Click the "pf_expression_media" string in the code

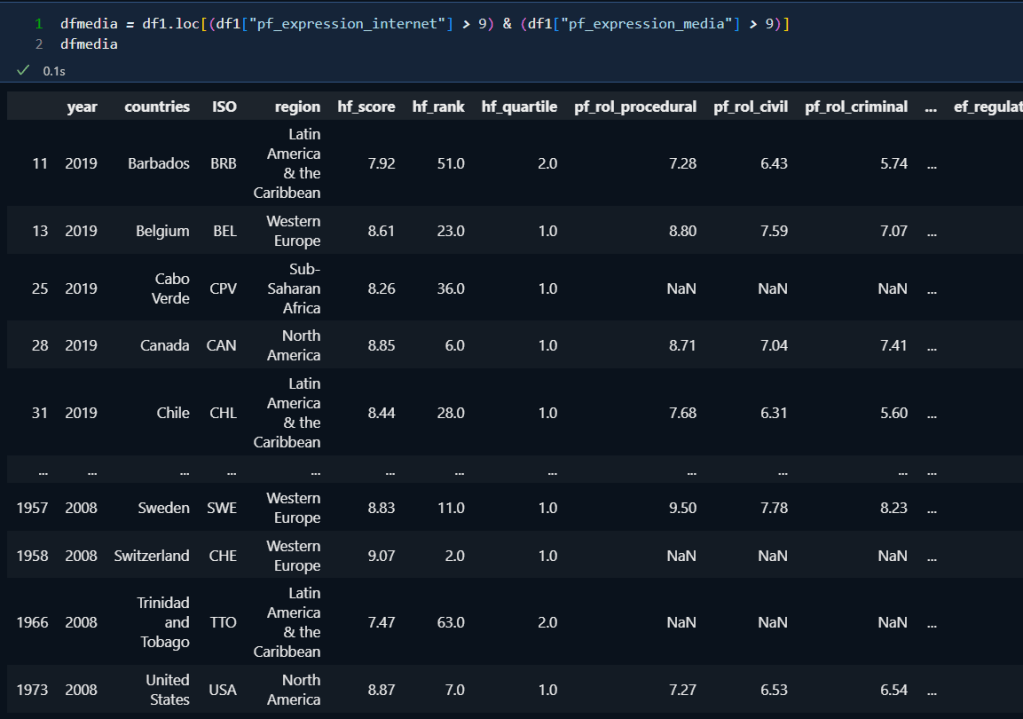pos(648,22)
